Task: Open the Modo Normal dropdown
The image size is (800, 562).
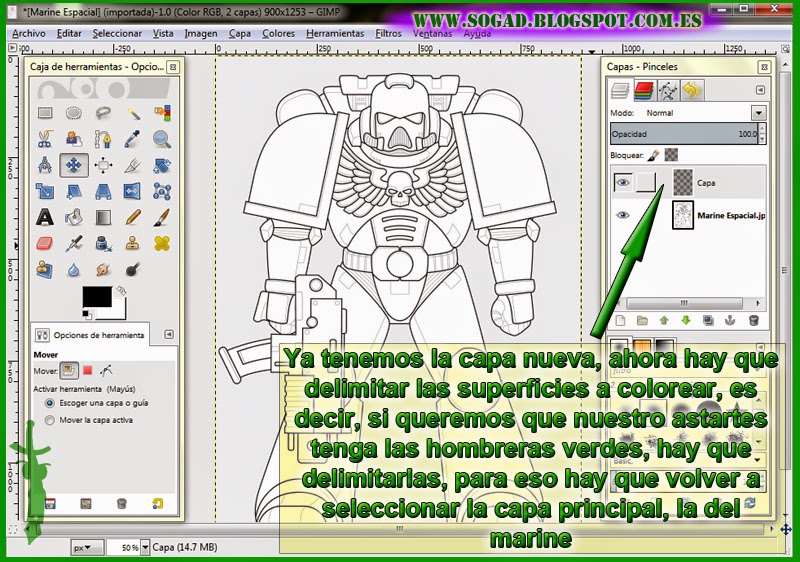Action: click(758, 113)
